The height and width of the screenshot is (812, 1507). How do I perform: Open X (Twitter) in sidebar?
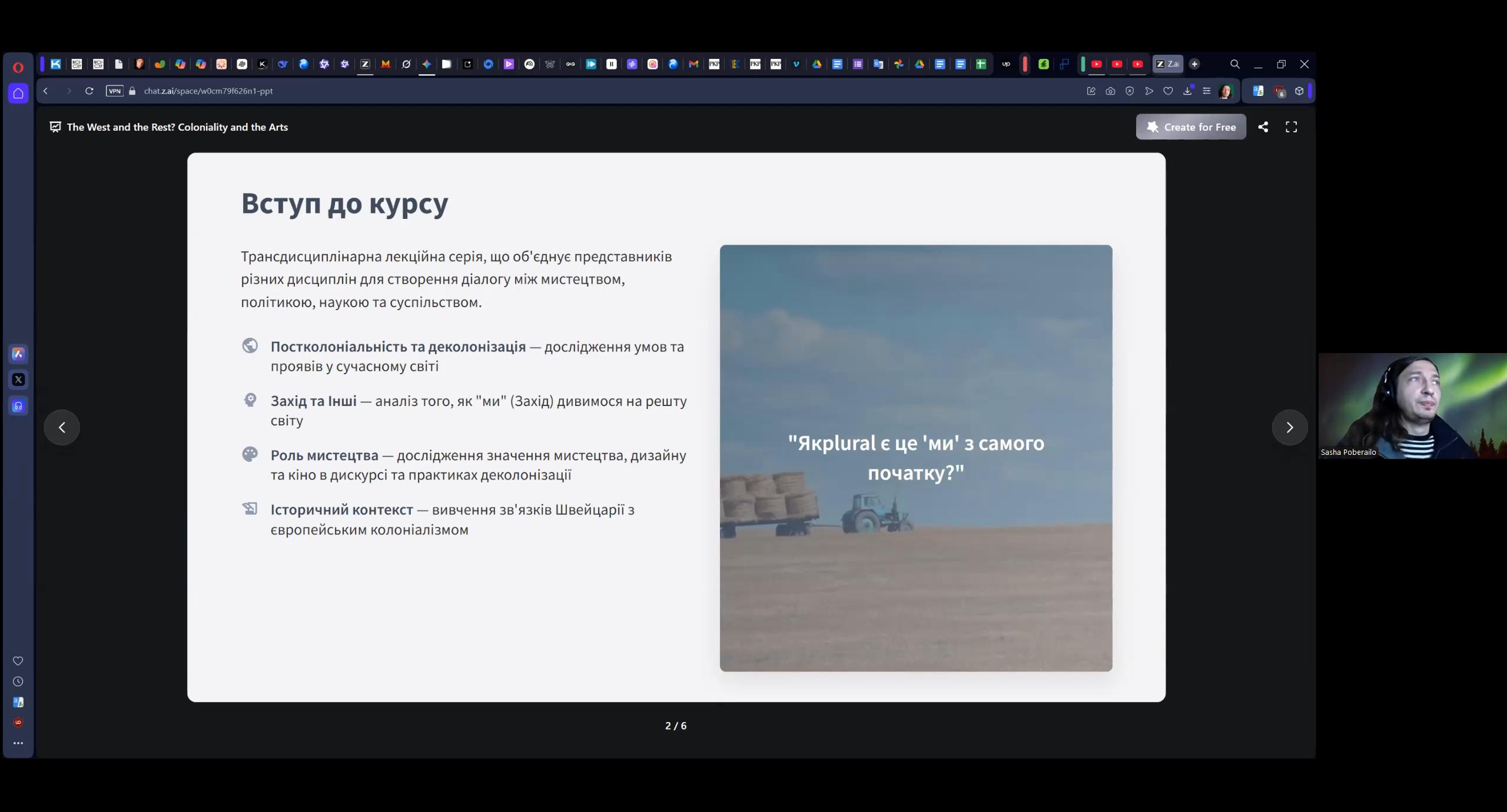point(18,380)
